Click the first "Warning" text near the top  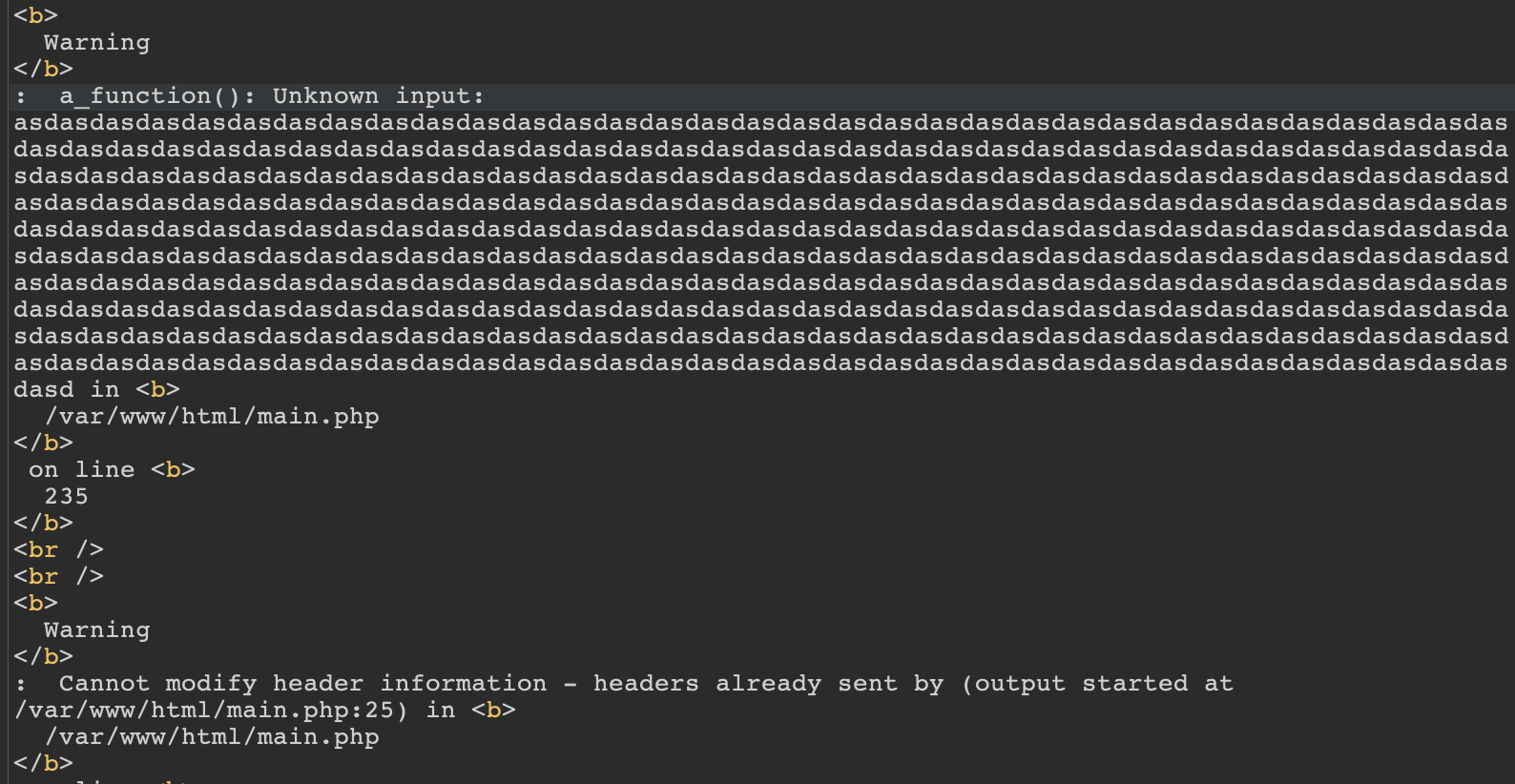(x=96, y=43)
